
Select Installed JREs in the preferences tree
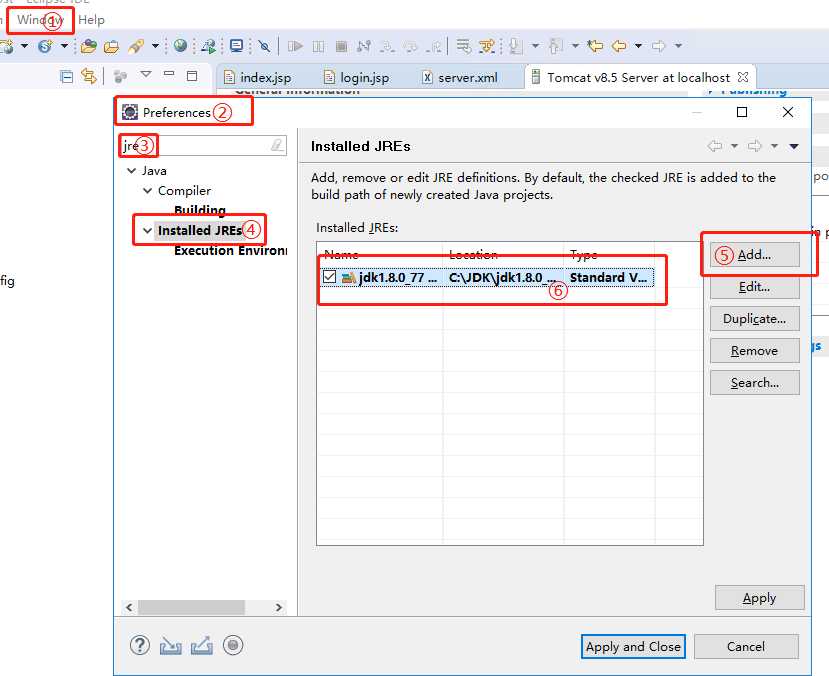tap(200, 230)
